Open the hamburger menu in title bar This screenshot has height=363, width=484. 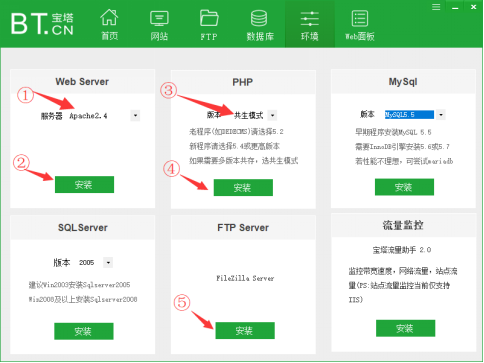coord(436,7)
